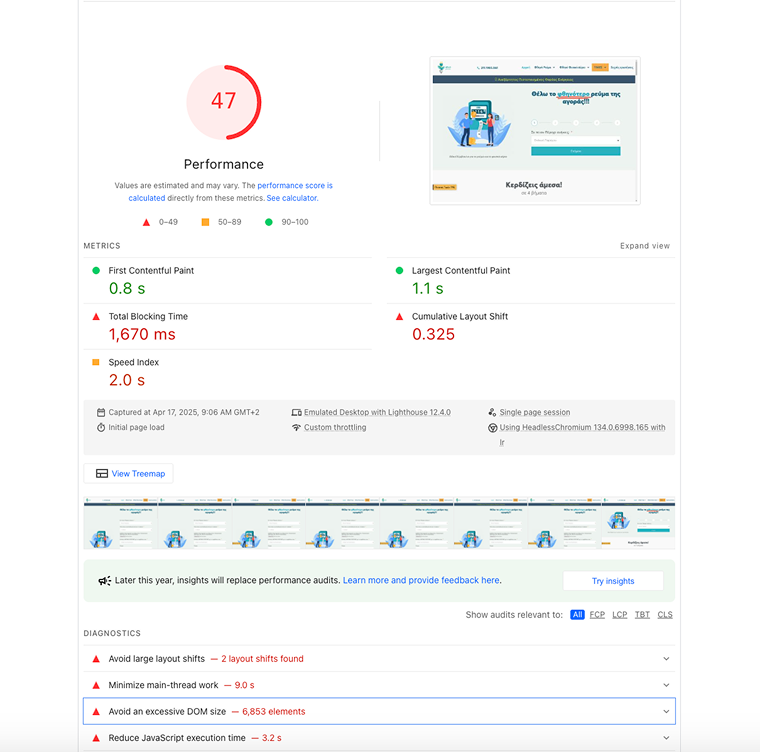The height and width of the screenshot is (752, 760).
Task: Filter audits by LCP
Action: (619, 615)
